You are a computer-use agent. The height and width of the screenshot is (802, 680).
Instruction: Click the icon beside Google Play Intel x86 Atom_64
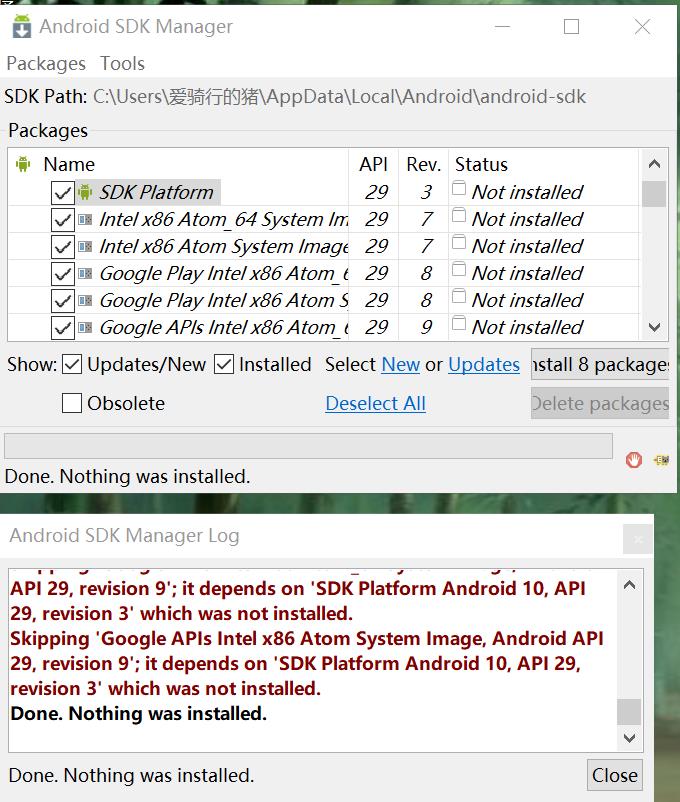click(85, 274)
